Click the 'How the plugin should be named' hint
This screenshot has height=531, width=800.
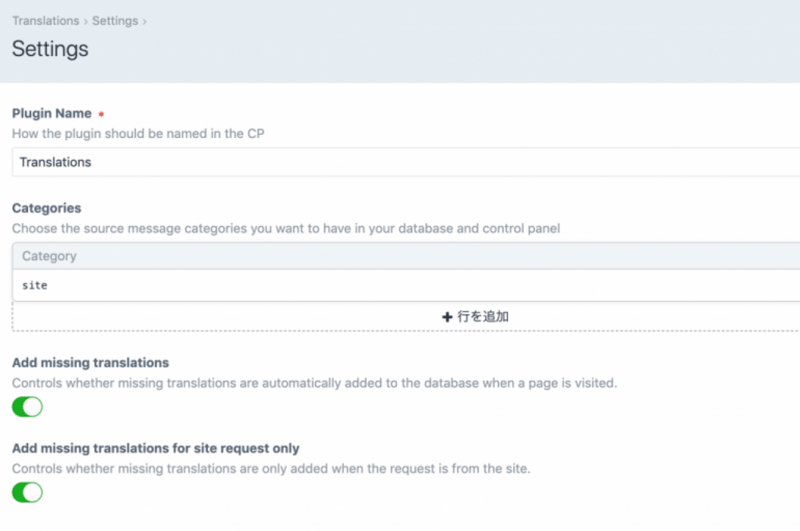click(x=137, y=133)
